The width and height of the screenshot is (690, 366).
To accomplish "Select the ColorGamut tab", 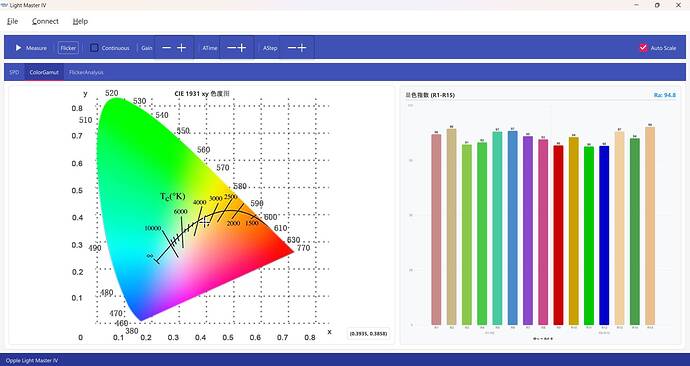I will [x=44, y=72].
